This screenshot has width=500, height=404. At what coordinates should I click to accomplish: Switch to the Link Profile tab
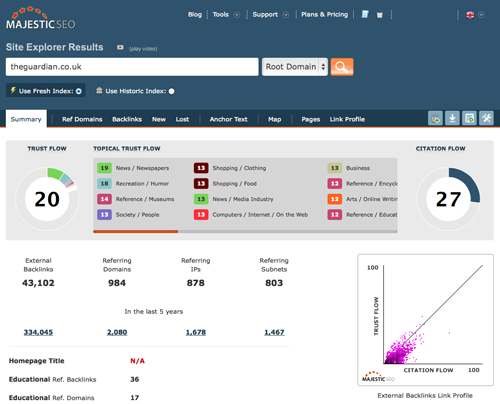coord(347,119)
